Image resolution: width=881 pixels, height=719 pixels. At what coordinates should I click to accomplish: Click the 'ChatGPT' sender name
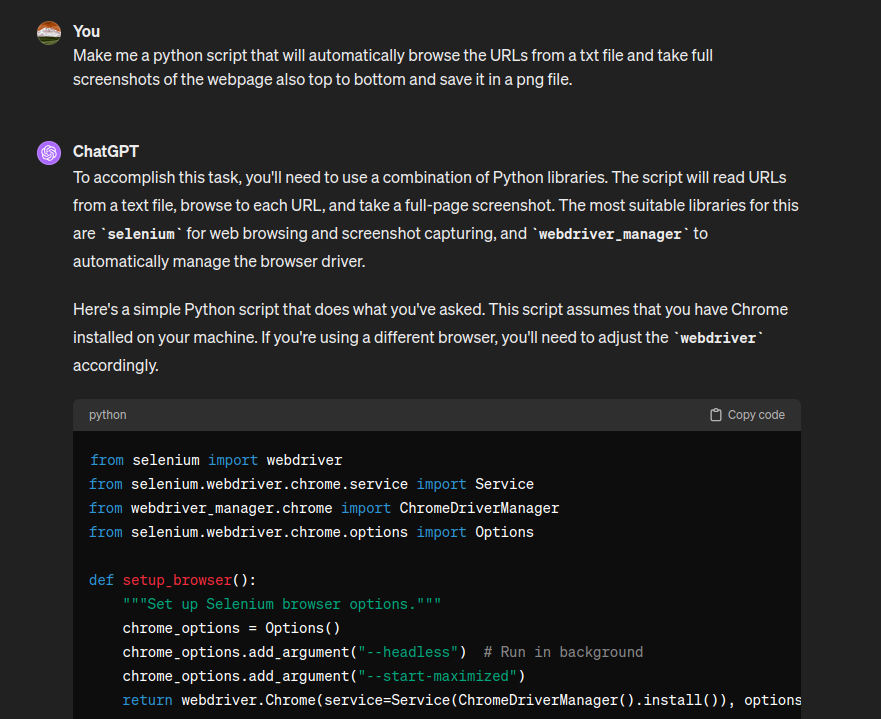[106, 152]
